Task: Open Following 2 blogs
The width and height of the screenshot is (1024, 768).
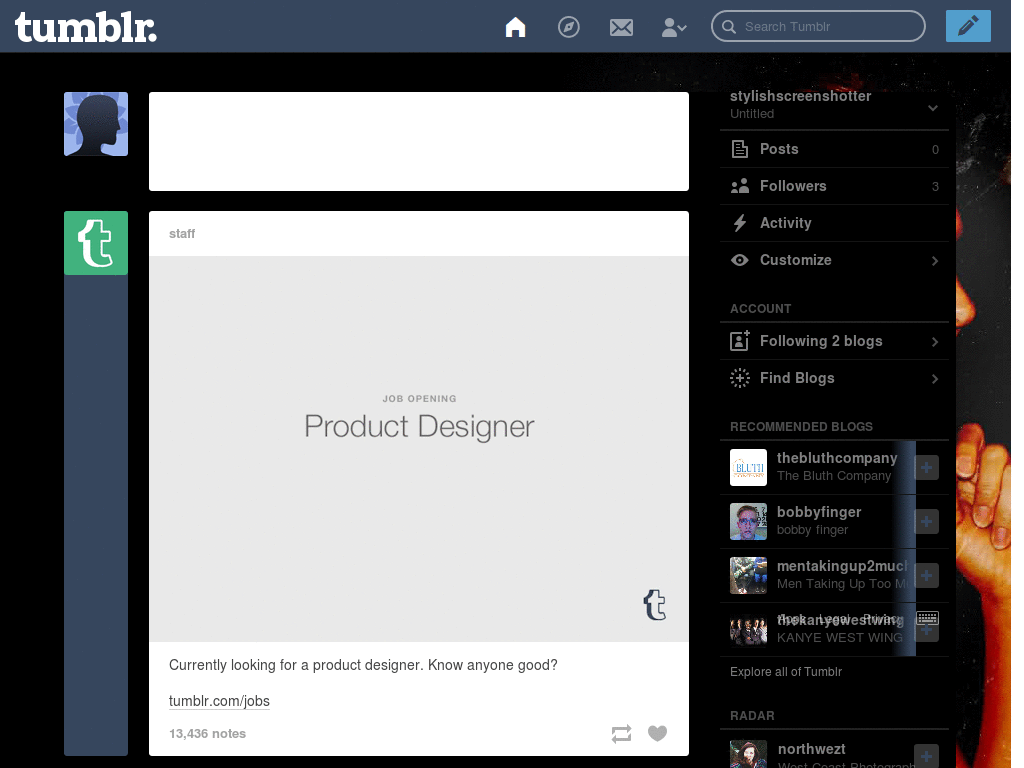Action: pyautogui.click(x=834, y=341)
